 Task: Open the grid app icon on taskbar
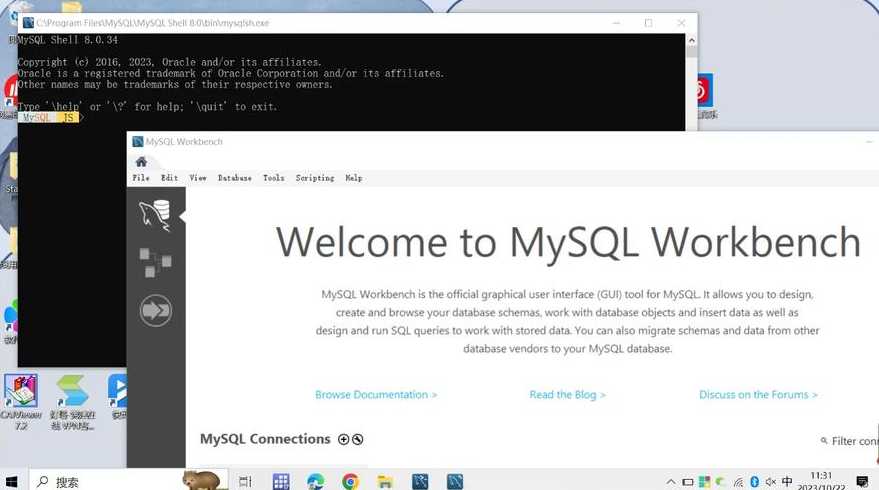tap(281, 482)
